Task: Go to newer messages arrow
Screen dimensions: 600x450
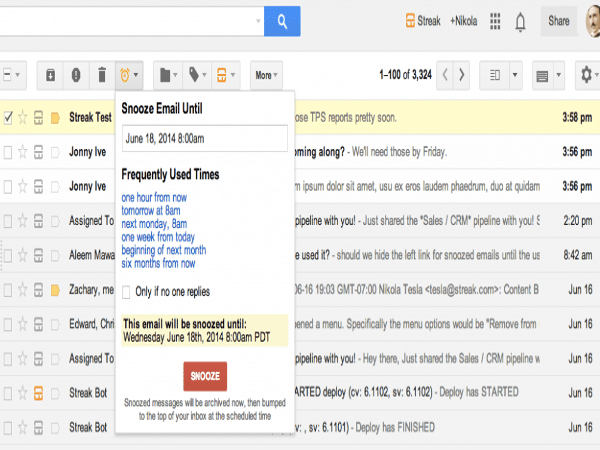Action: pos(445,75)
